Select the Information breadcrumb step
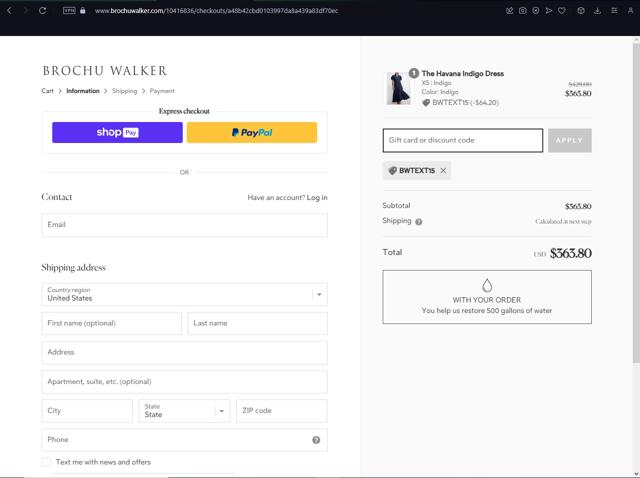 (83, 91)
